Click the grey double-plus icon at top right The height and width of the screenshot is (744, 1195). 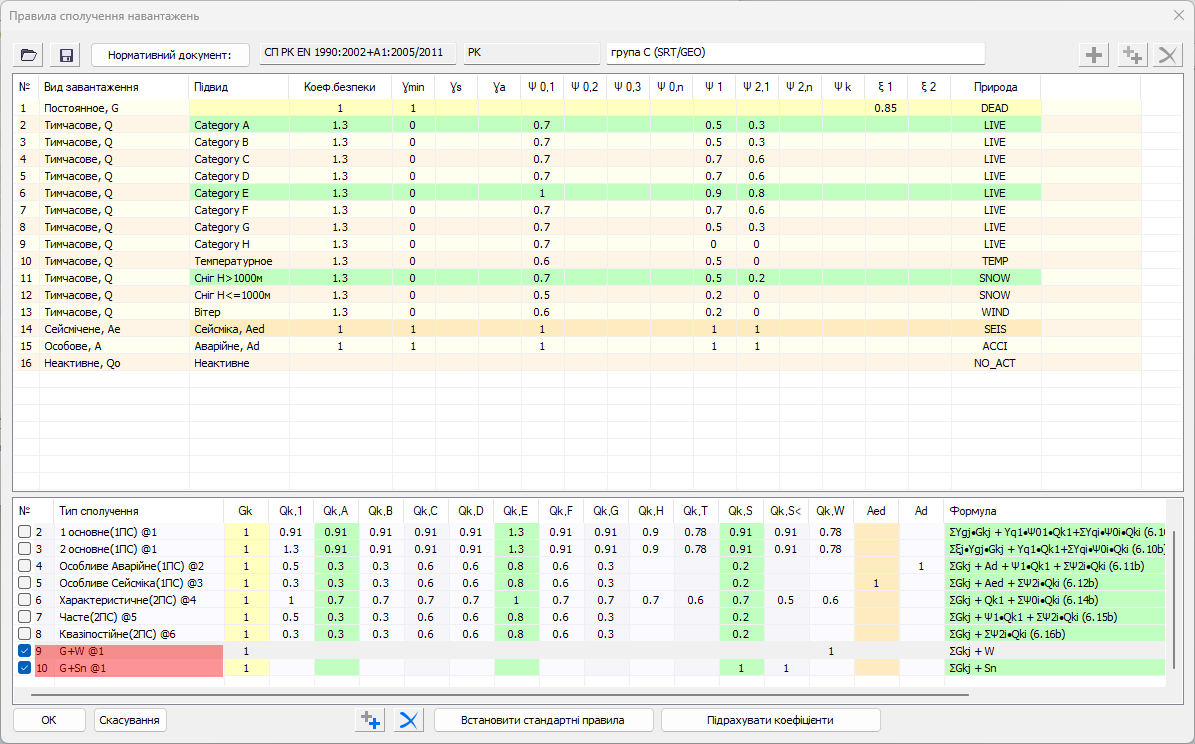pos(1132,55)
